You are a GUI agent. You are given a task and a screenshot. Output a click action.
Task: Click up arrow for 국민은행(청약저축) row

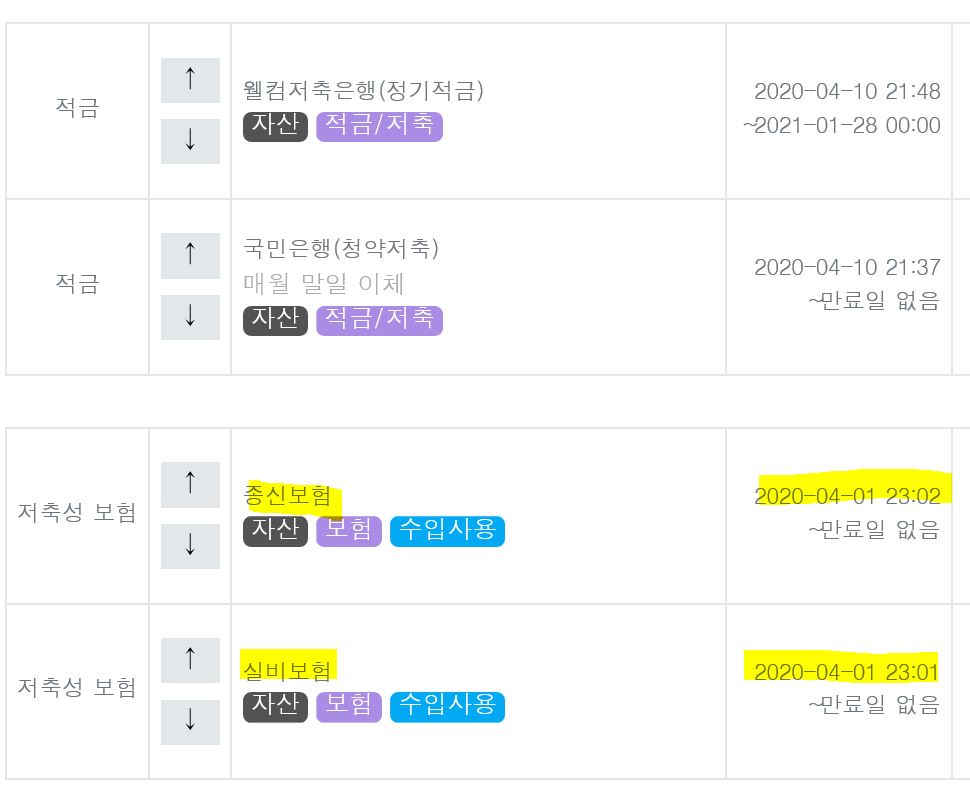pyautogui.click(x=190, y=256)
